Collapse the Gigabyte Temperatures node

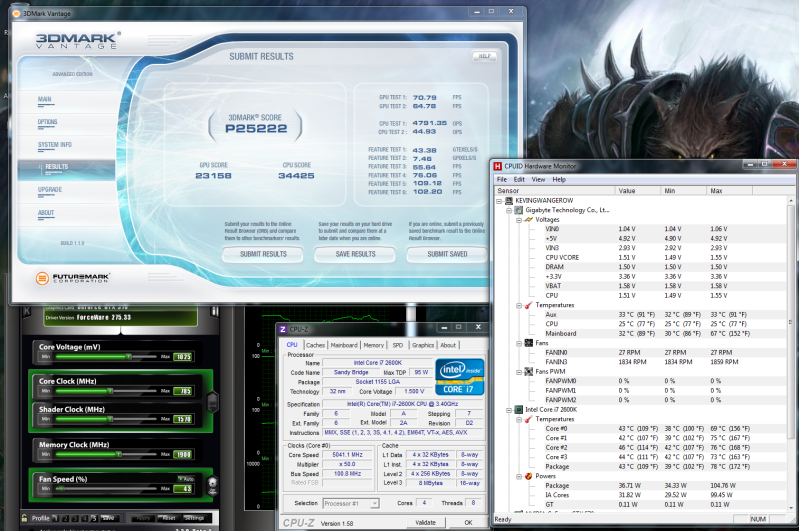[x=519, y=306]
